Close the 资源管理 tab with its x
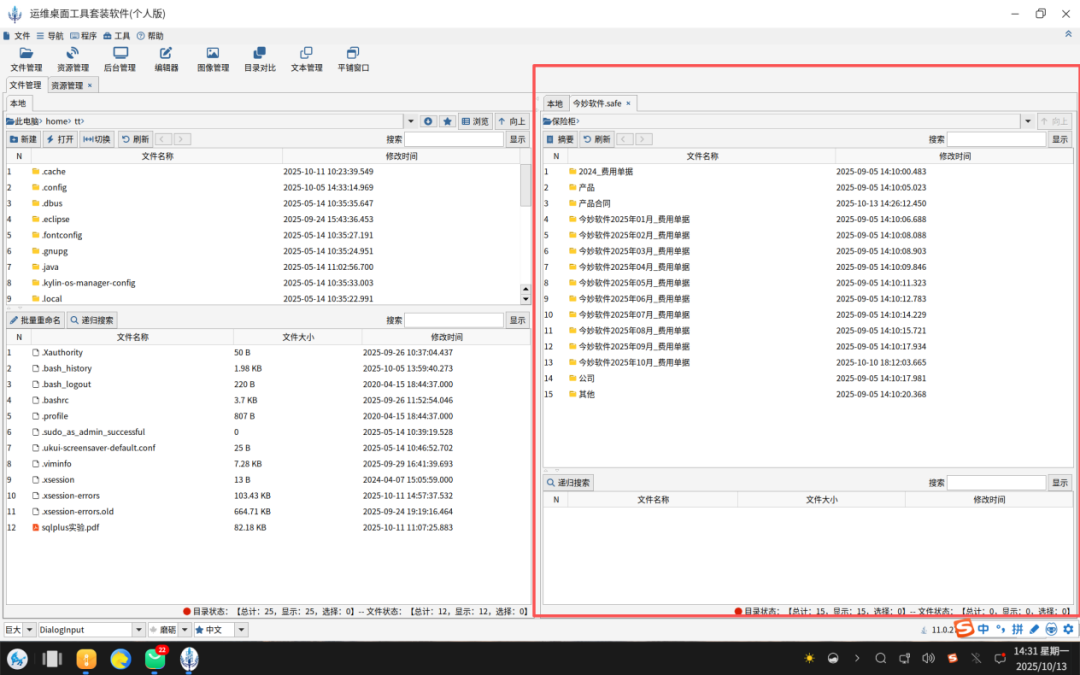 (x=90, y=85)
